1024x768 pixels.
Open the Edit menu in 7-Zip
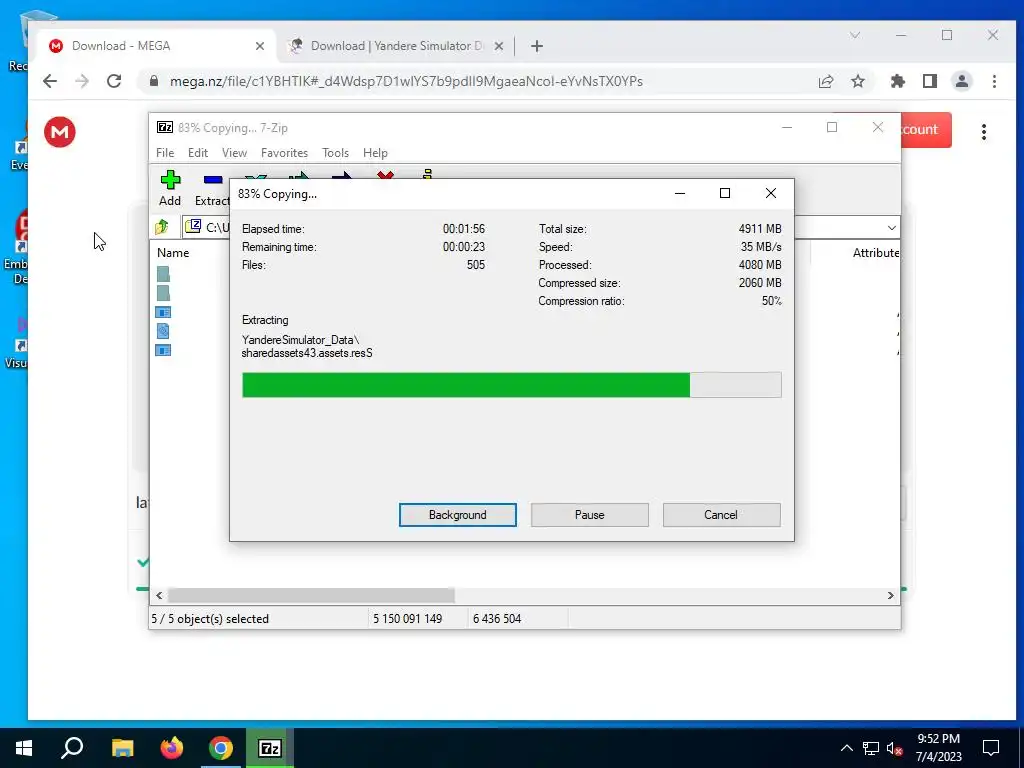(x=198, y=152)
